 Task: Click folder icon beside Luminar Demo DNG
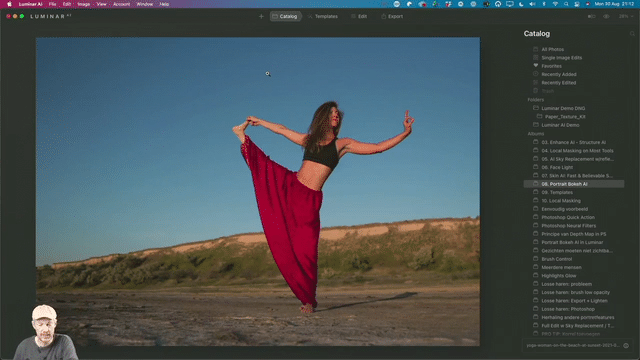(536, 108)
